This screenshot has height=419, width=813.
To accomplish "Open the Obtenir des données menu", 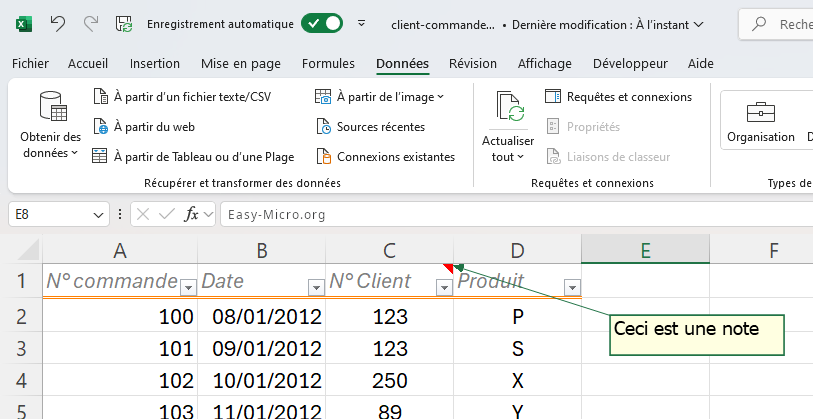I will (51, 125).
